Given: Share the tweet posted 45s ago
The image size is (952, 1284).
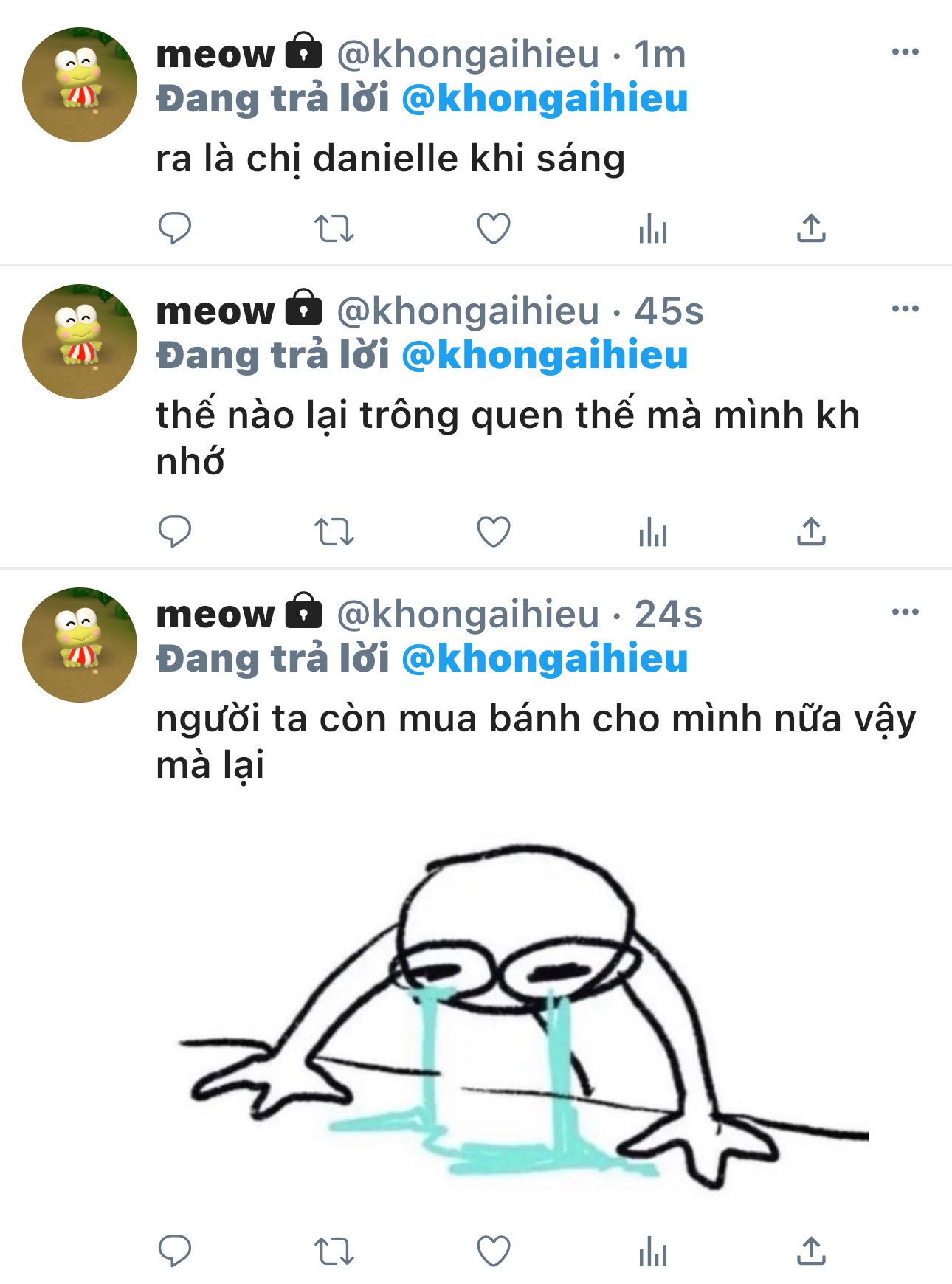Looking at the screenshot, I should [811, 531].
